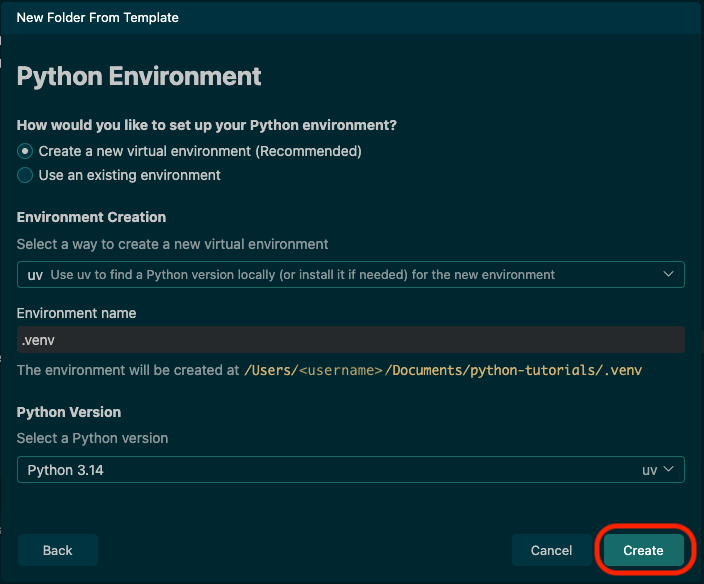Click the Create button

click(x=643, y=550)
